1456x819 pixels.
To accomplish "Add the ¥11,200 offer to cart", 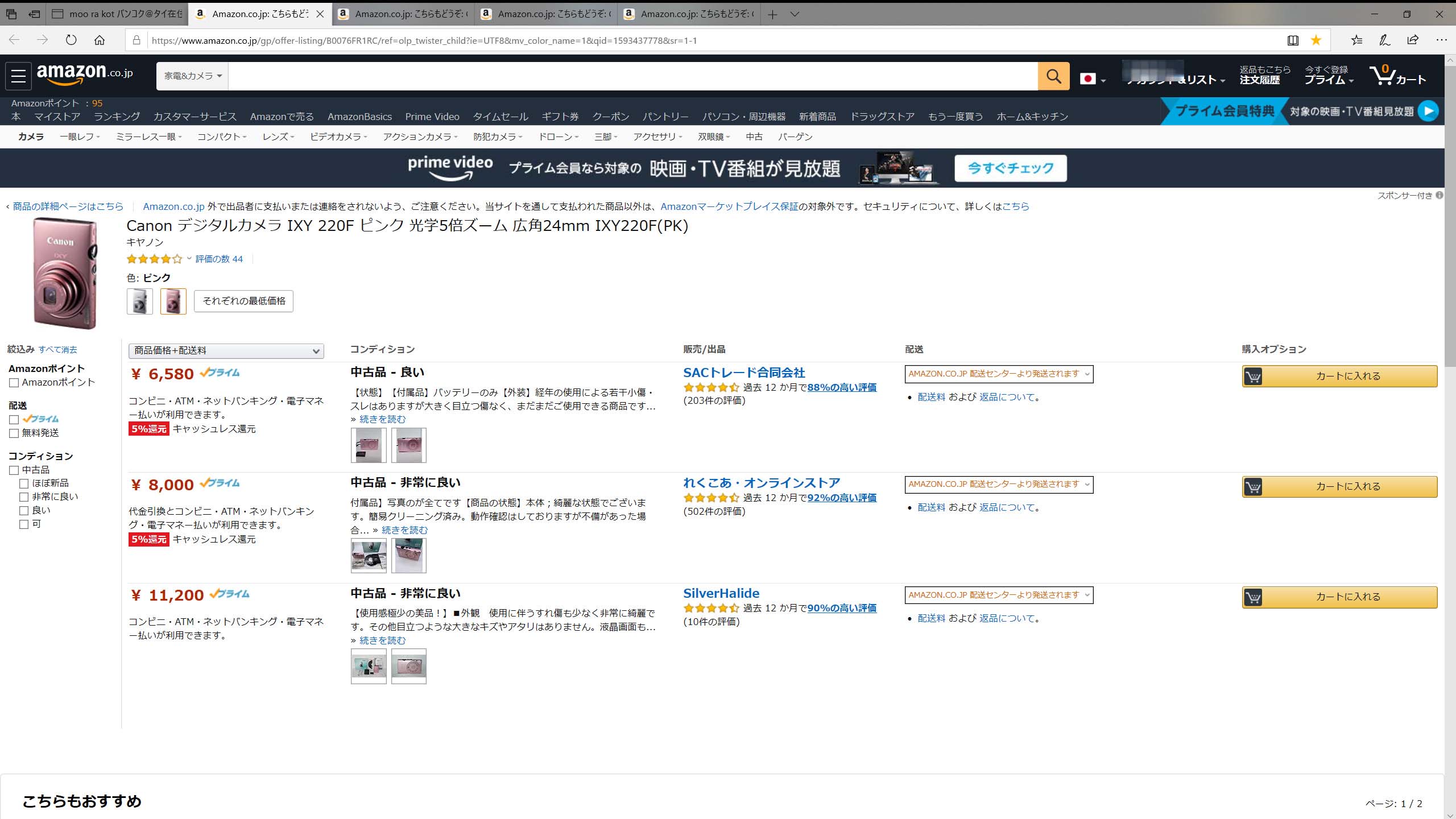I will (1339, 597).
